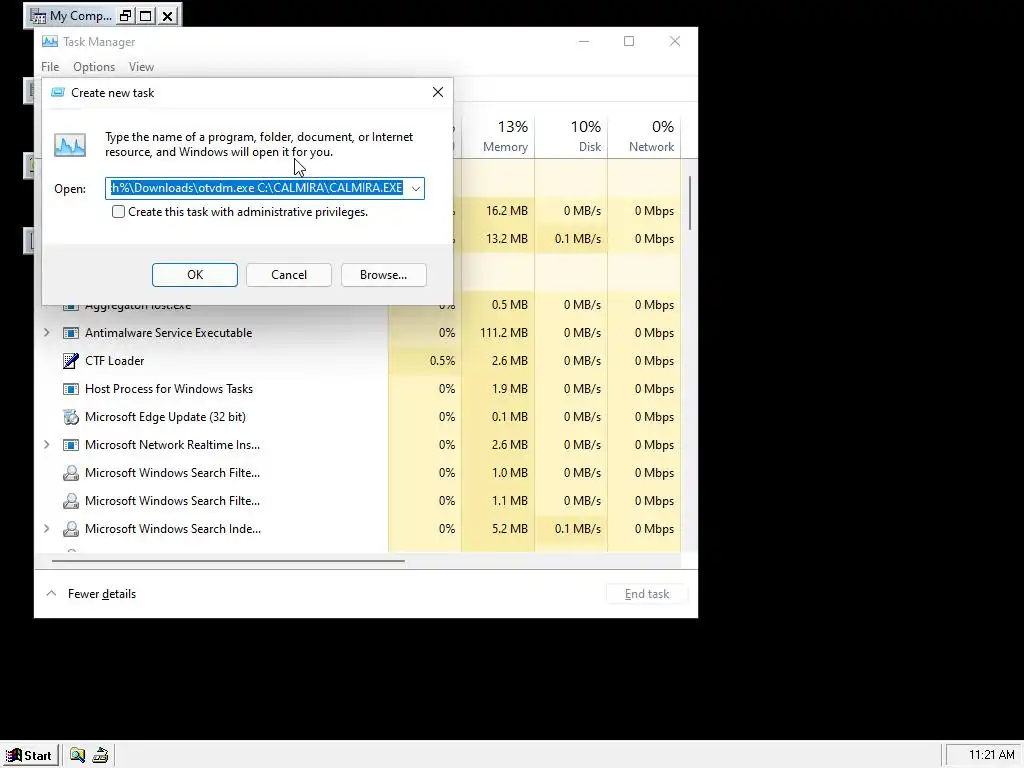Click the End task button
The width and height of the screenshot is (1024, 768).
pyautogui.click(x=647, y=594)
